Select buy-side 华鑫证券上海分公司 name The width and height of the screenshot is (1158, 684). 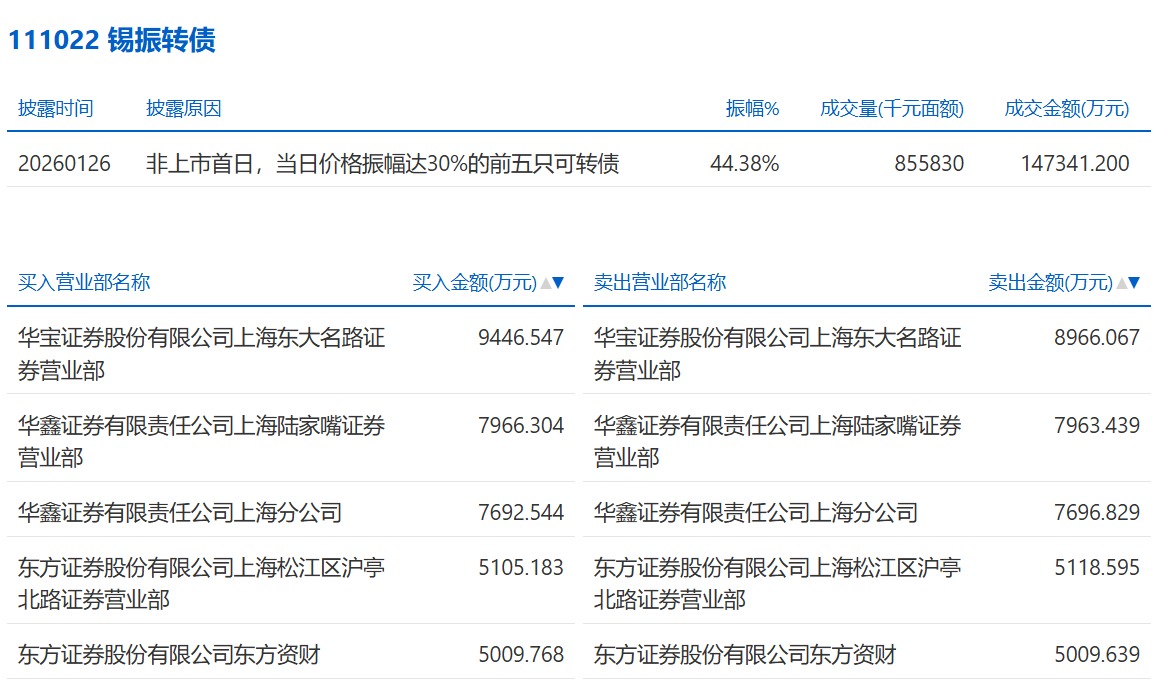point(179,512)
